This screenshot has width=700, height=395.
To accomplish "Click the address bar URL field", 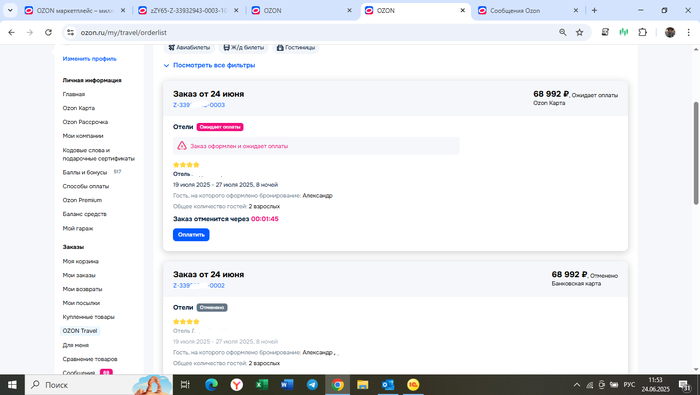I will pyautogui.click(x=312, y=32).
